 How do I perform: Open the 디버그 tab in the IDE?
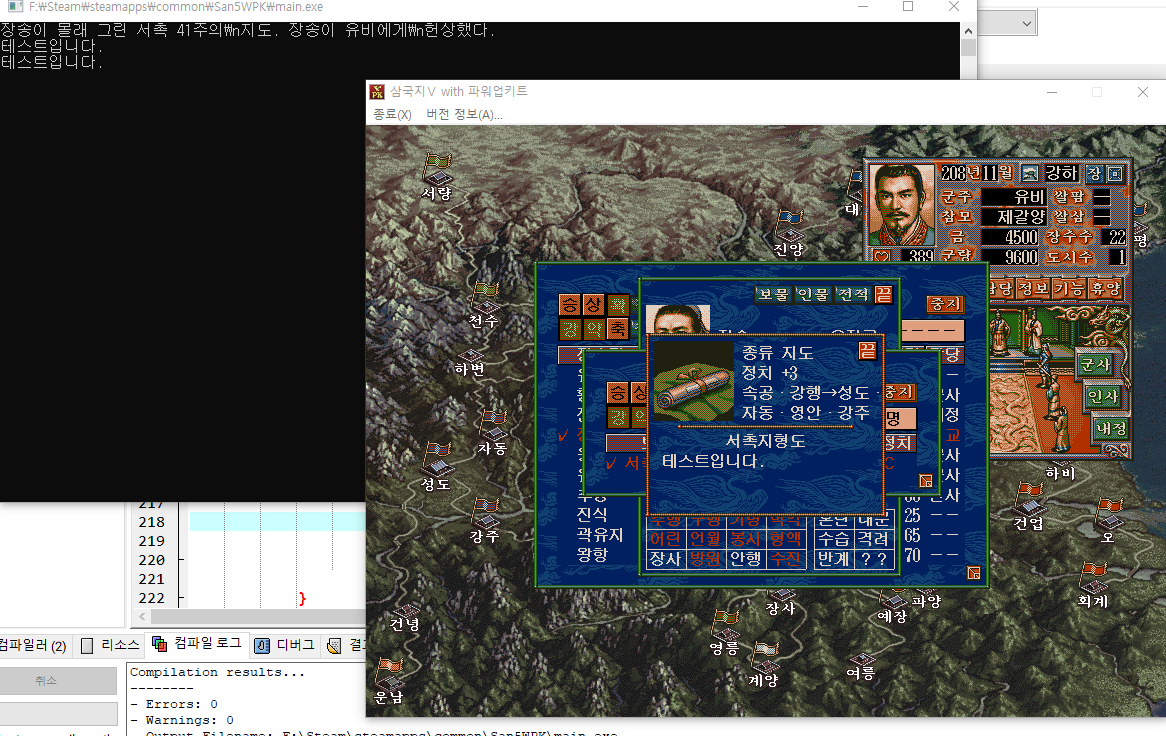click(286, 645)
